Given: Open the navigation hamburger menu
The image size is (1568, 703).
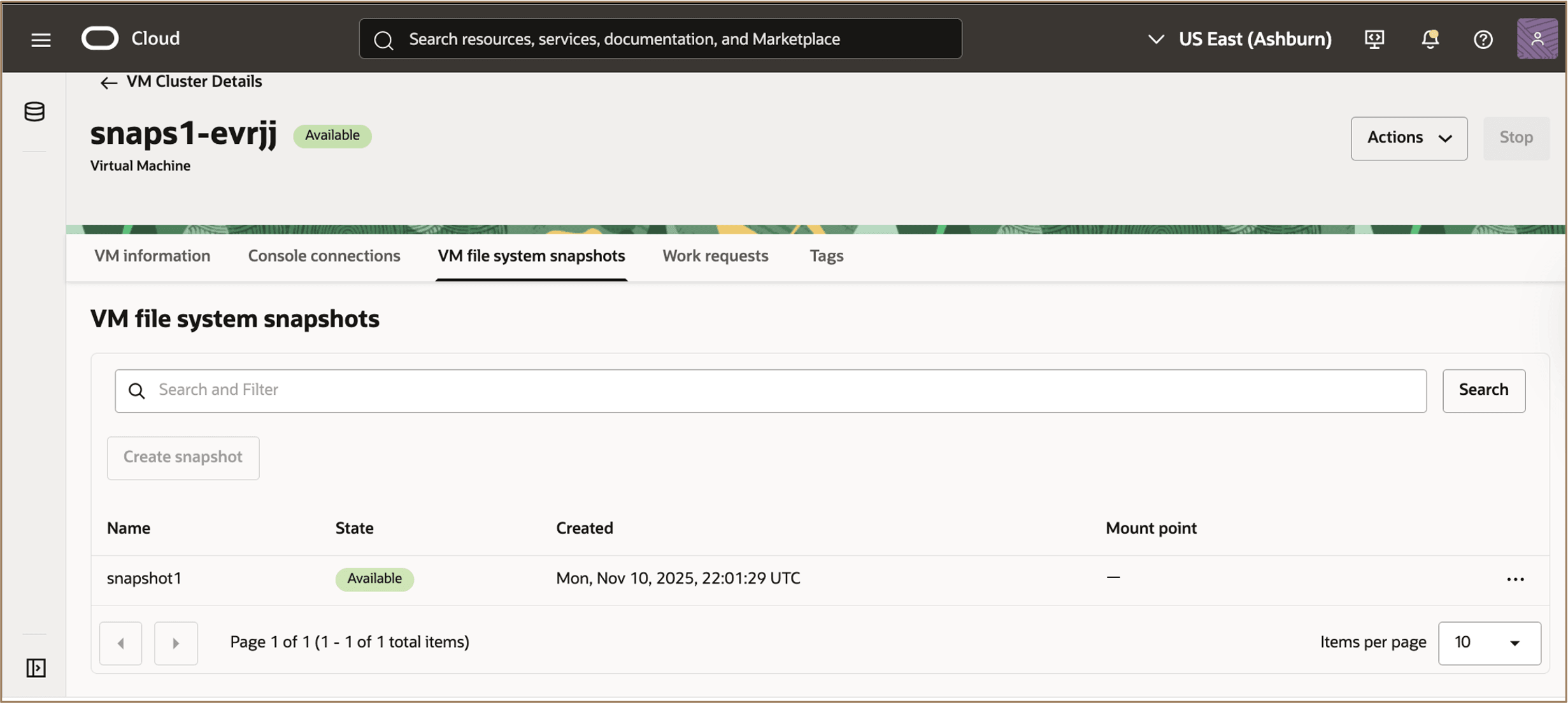Looking at the screenshot, I should [39, 39].
